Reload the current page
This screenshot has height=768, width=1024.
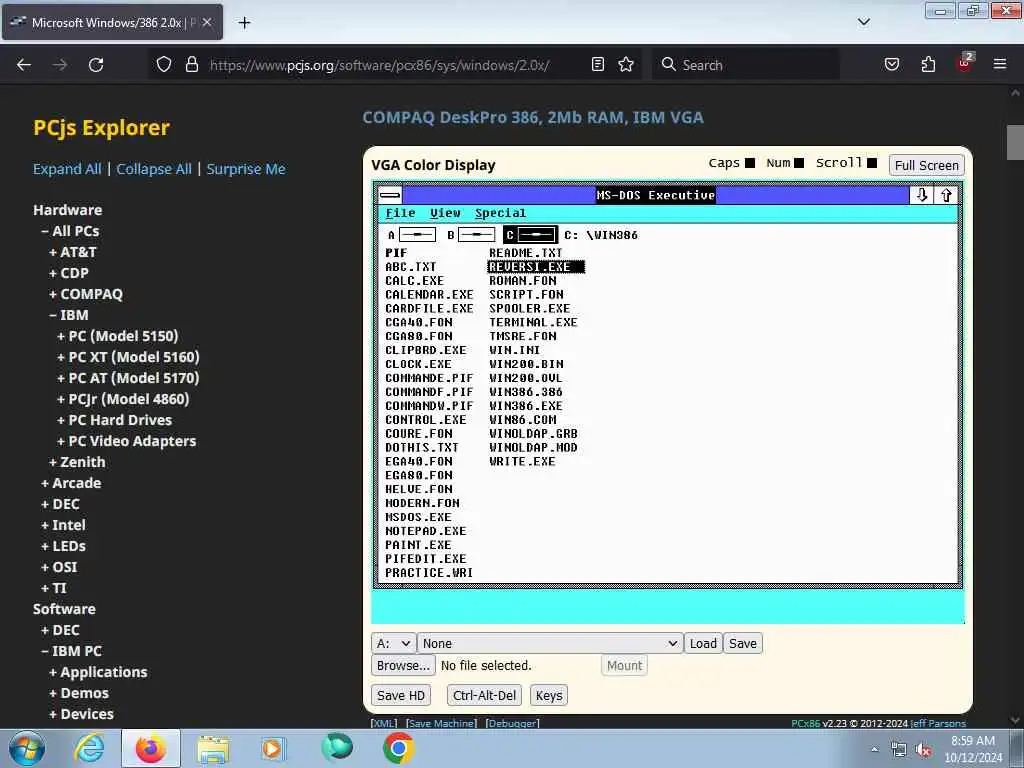(x=96, y=65)
